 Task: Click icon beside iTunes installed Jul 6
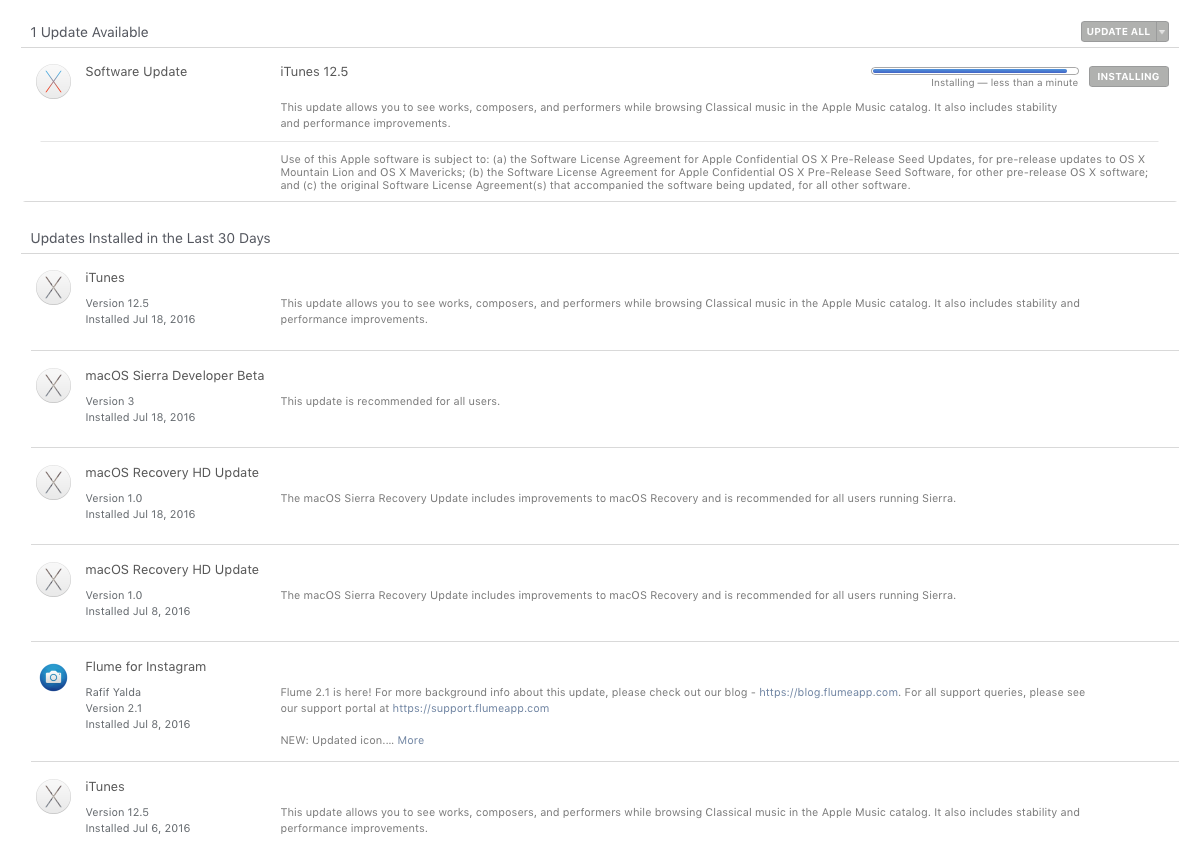pos(53,797)
